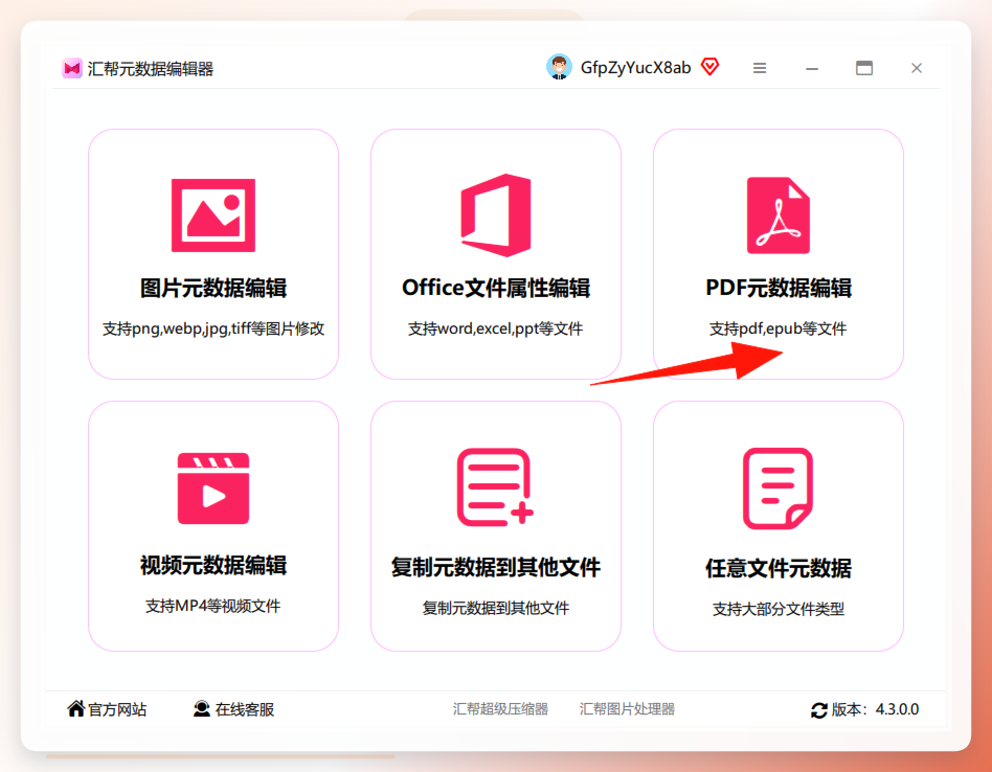This screenshot has width=992, height=772.
Task: Open the PDF metadata editor icon
Action: coord(778,215)
